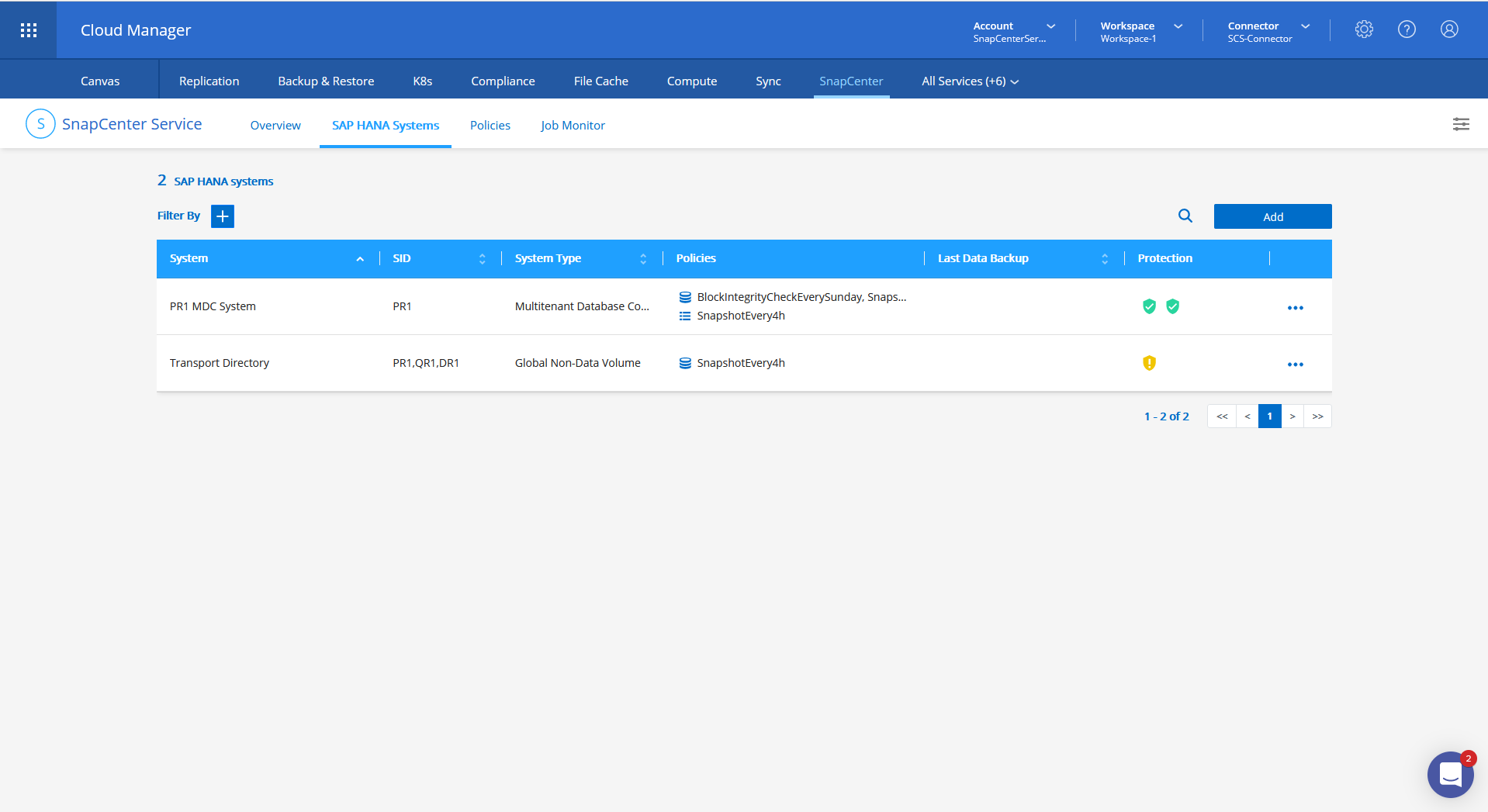Open the Job Monitor tab
The width and height of the screenshot is (1488, 812).
coord(573,126)
